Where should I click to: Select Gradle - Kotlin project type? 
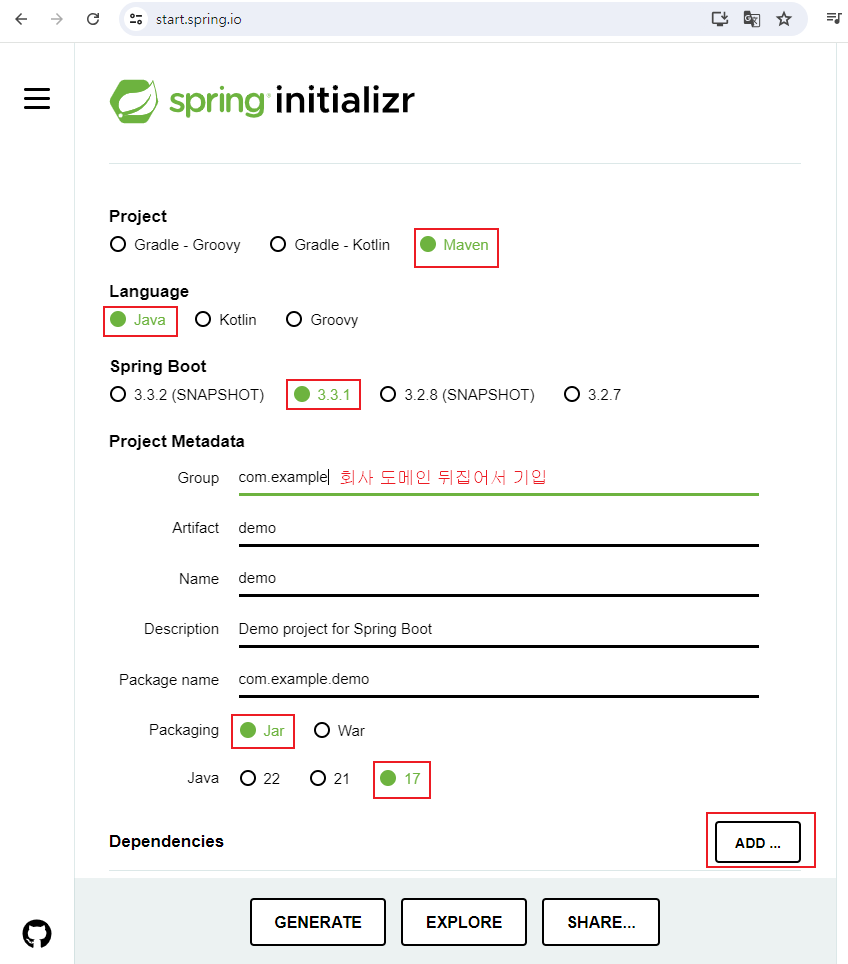(330, 245)
